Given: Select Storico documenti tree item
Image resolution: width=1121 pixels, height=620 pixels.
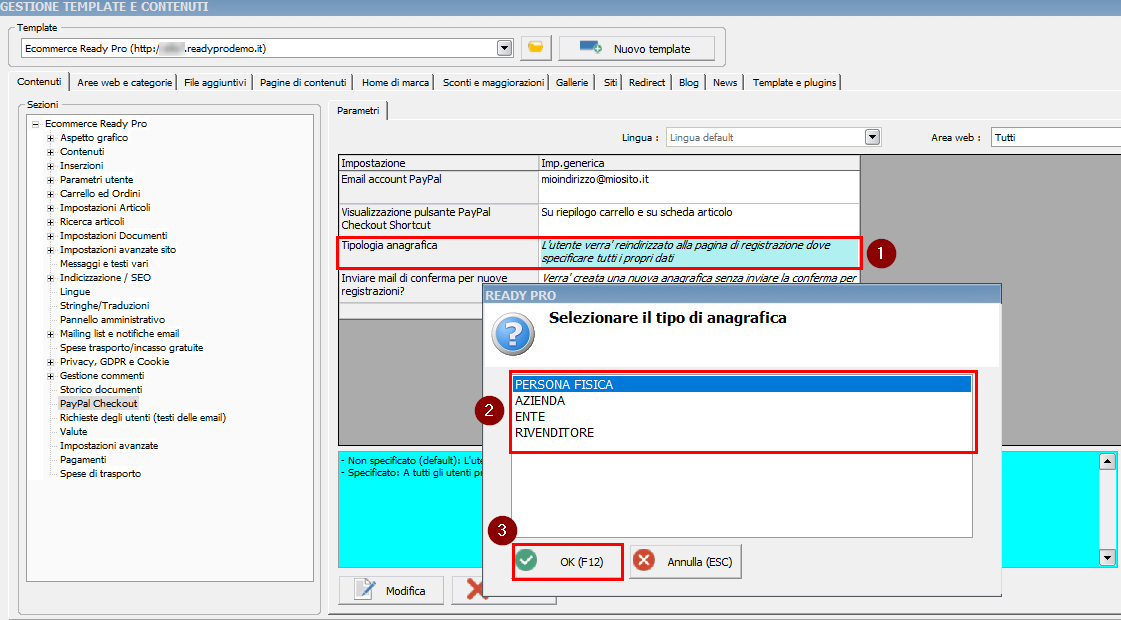Looking at the screenshot, I should pyautogui.click(x=101, y=390).
